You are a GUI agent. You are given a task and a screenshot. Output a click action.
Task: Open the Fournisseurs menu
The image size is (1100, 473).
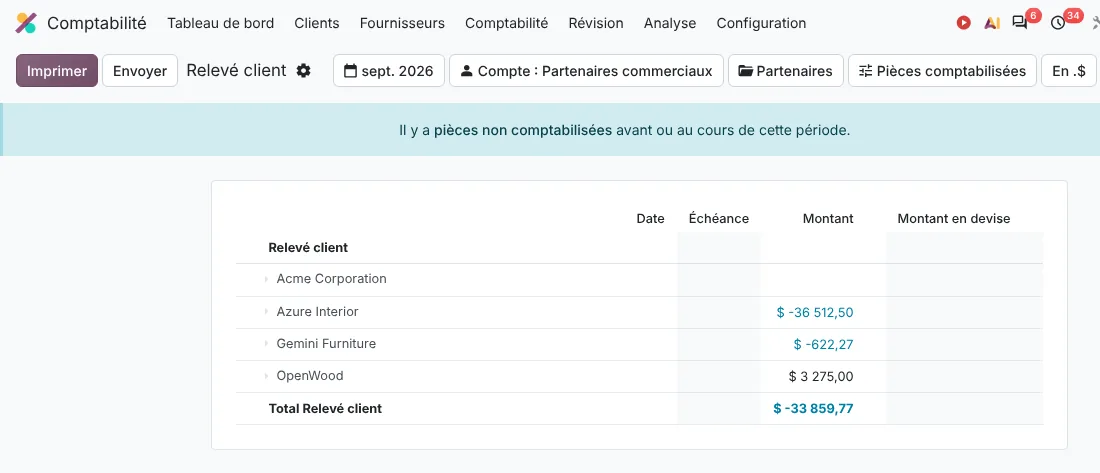(x=402, y=23)
